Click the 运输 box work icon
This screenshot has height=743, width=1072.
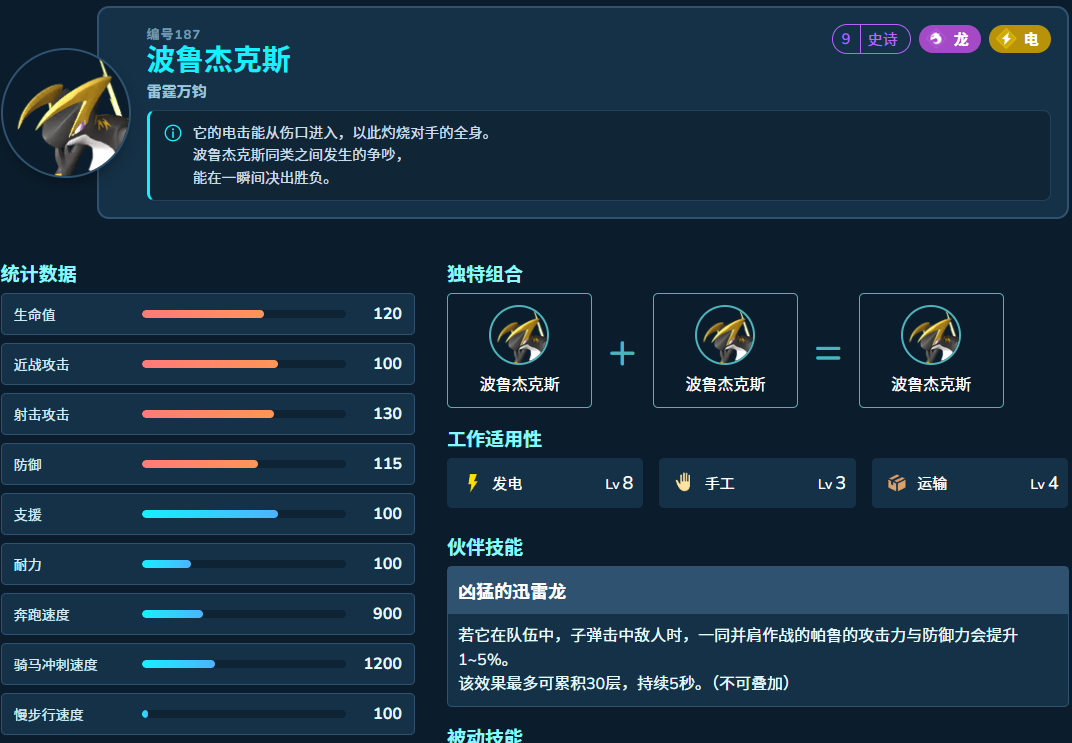(897, 483)
